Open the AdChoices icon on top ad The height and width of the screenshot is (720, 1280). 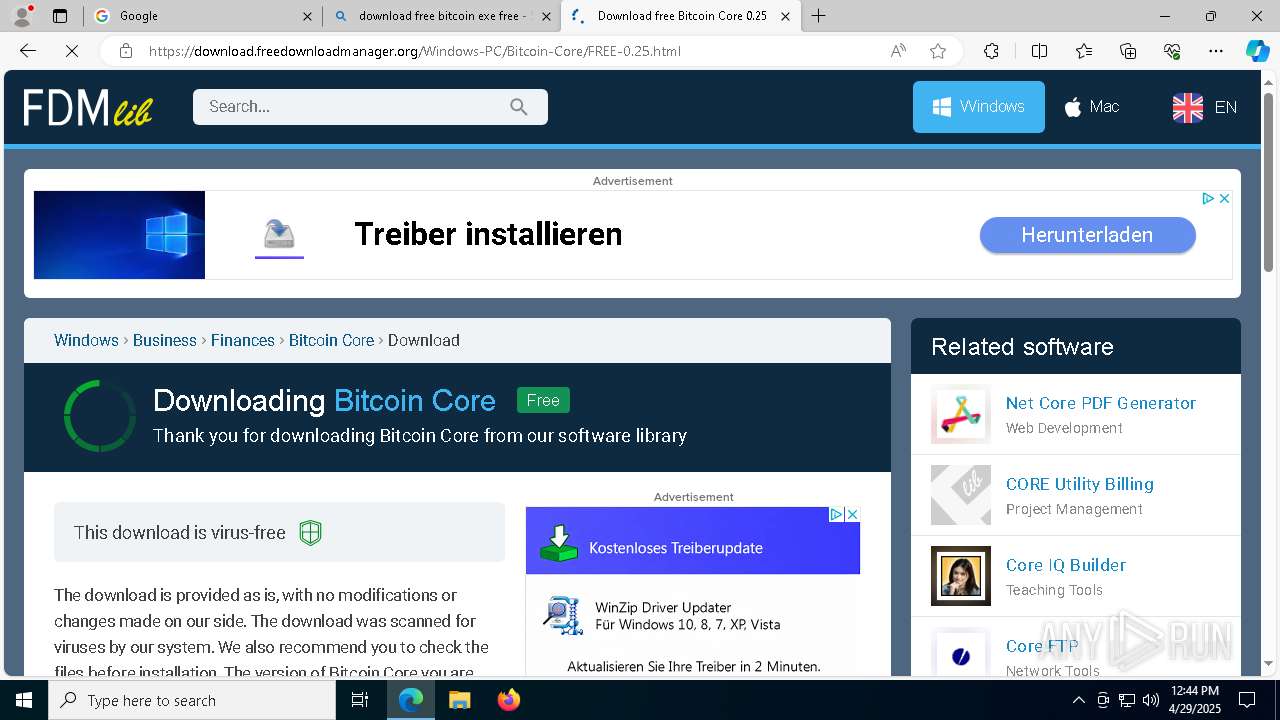point(1208,199)
